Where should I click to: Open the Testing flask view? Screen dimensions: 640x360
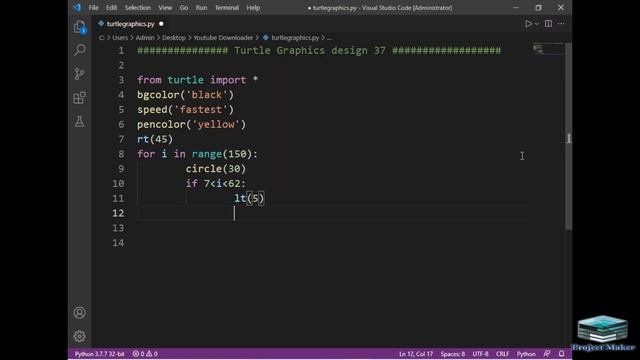point(80,121)
